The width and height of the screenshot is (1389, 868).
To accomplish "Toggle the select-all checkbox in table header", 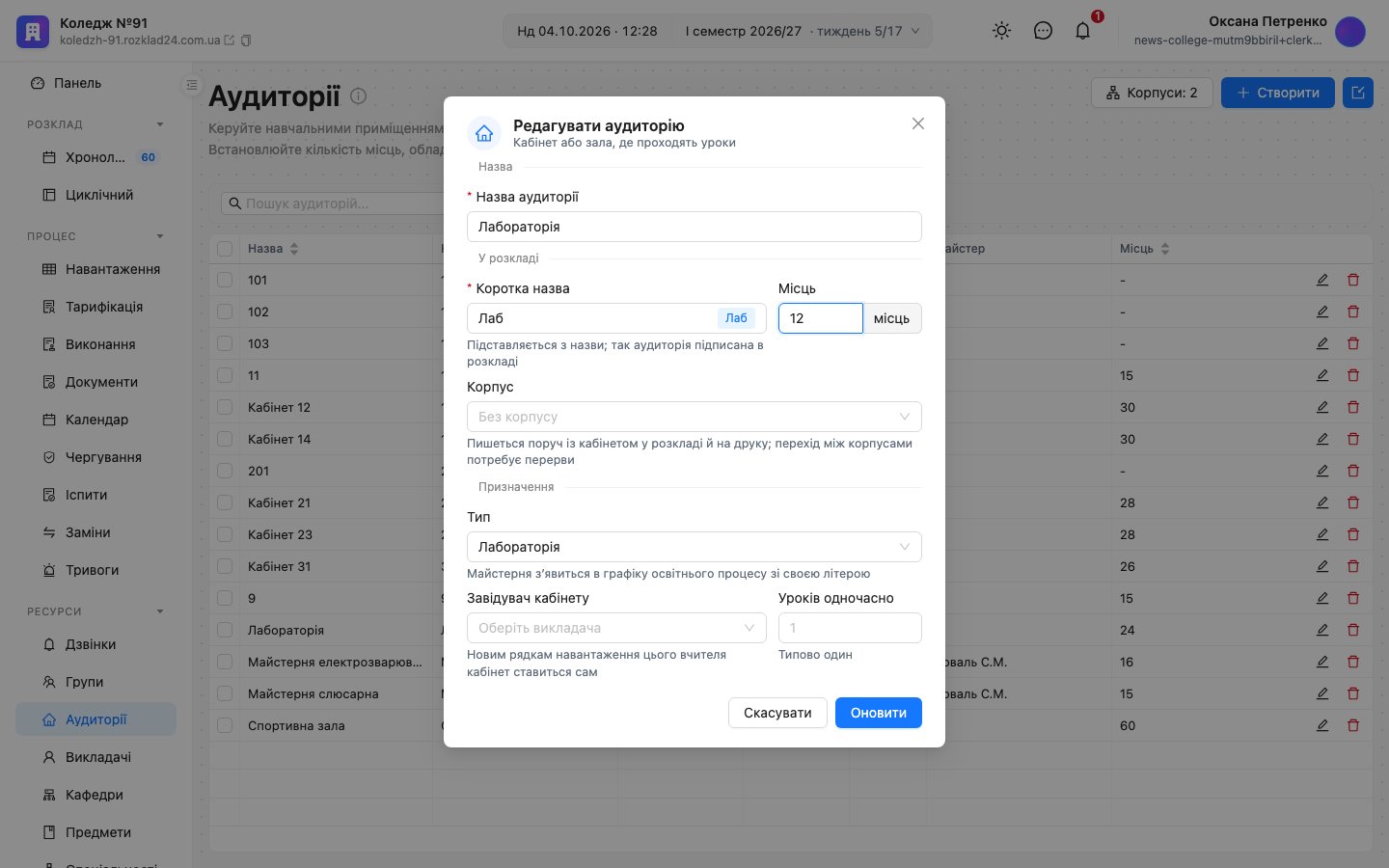I will (225, 249).
